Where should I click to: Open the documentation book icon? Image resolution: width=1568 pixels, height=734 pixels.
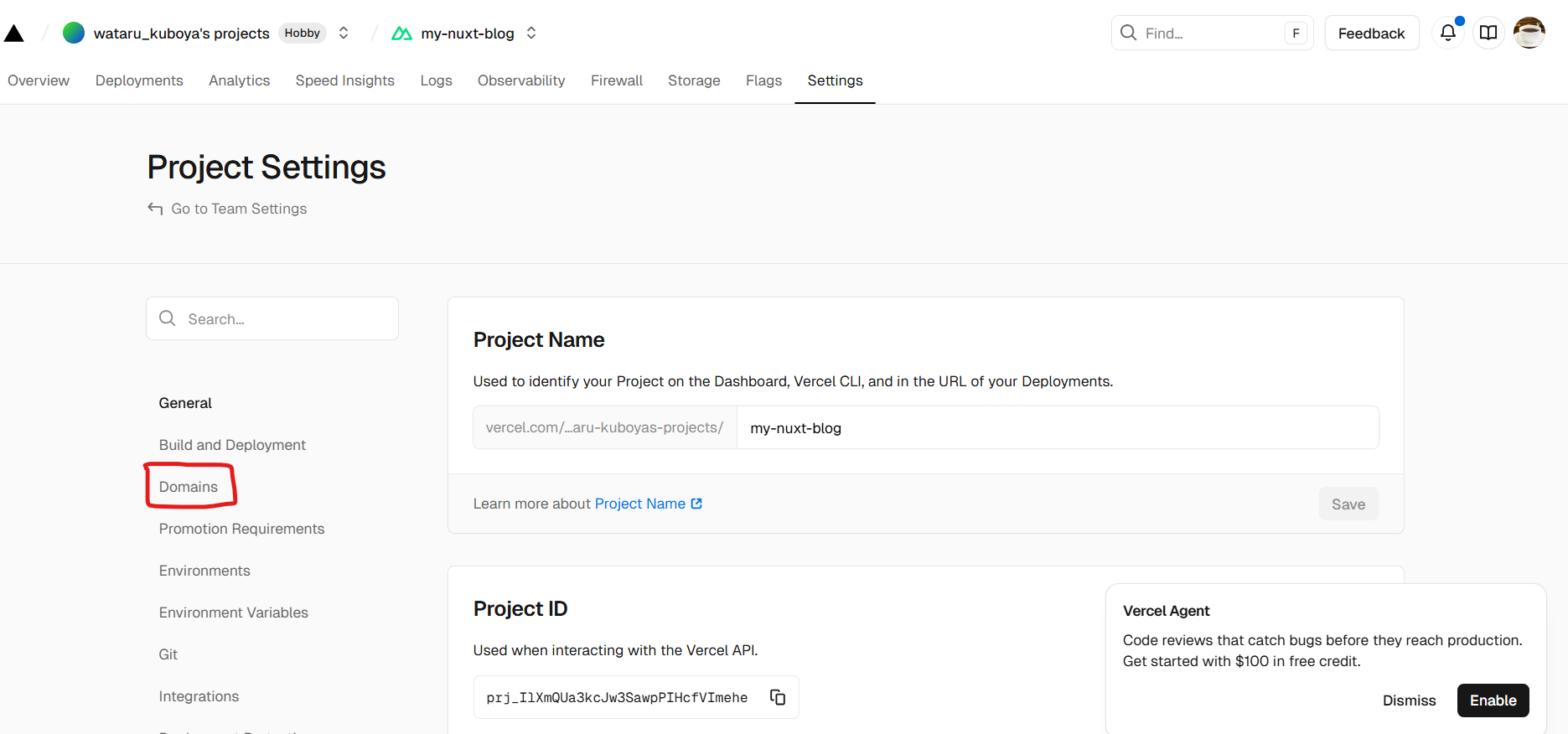pyautogui.click(x=1488, y=33)
